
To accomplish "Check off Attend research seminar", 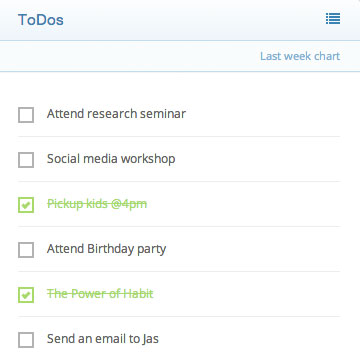I will tap(26, 115).
